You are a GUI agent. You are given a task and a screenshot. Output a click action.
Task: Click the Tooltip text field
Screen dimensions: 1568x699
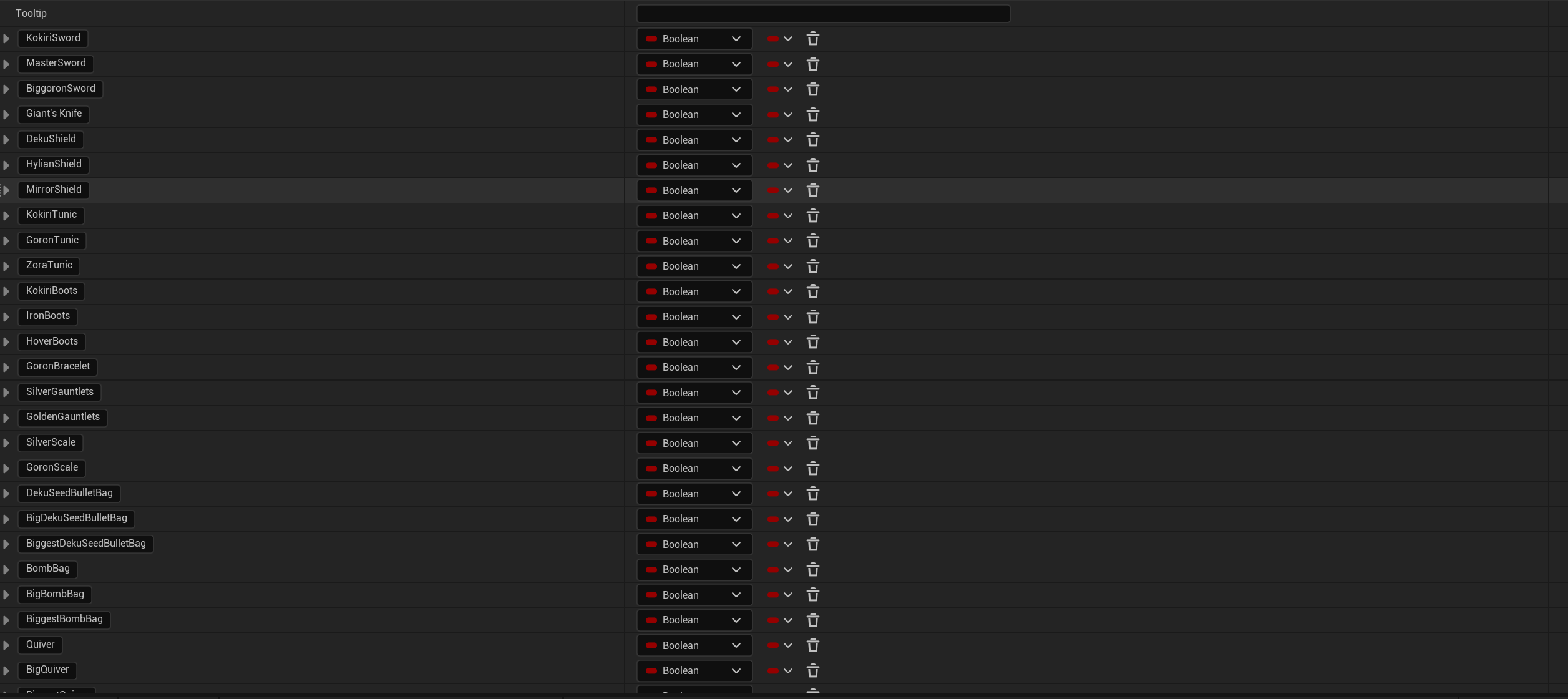823,14
